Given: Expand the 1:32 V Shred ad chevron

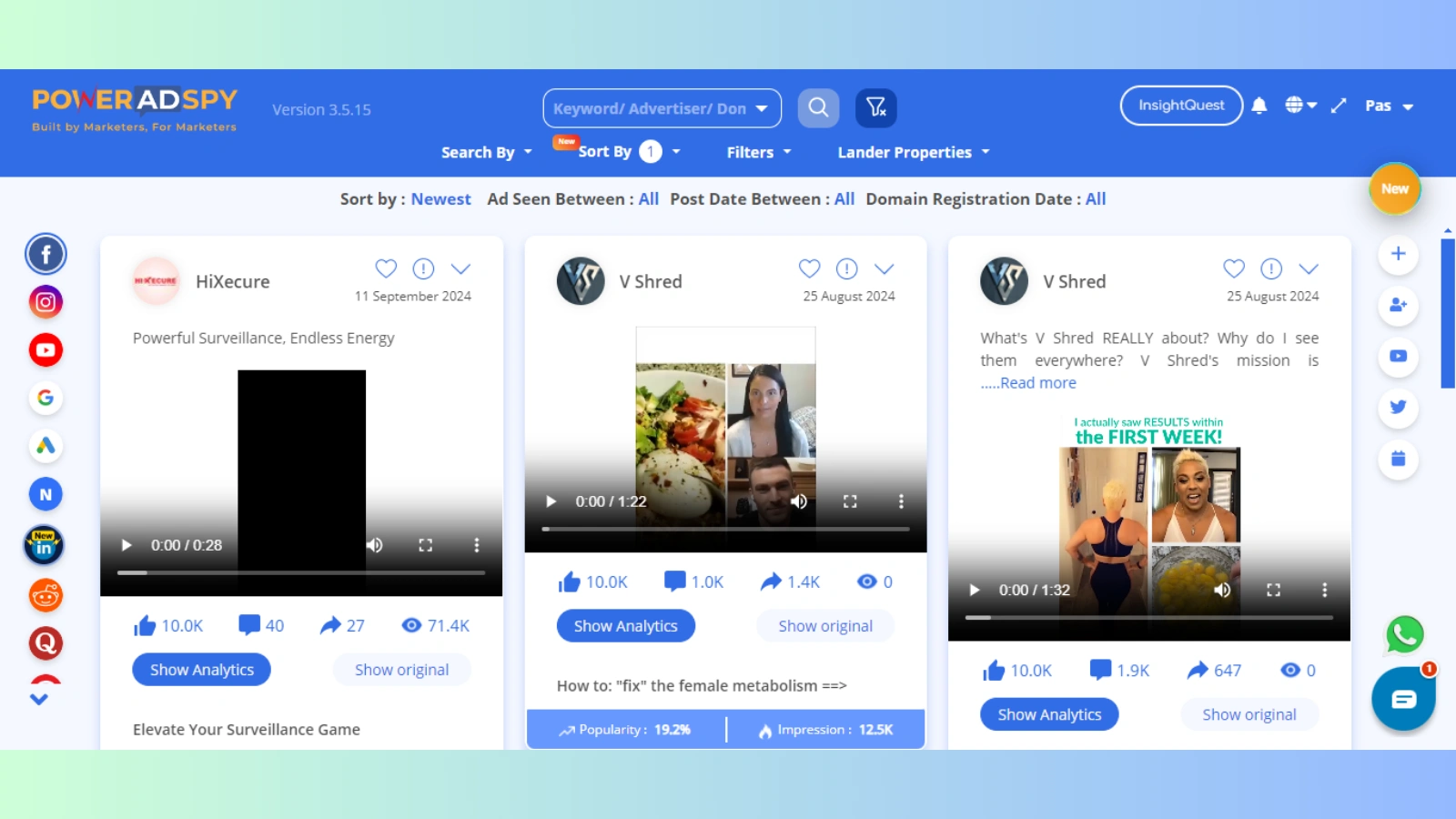Looking at the screenshot, I should click(x=1309, y=268).
